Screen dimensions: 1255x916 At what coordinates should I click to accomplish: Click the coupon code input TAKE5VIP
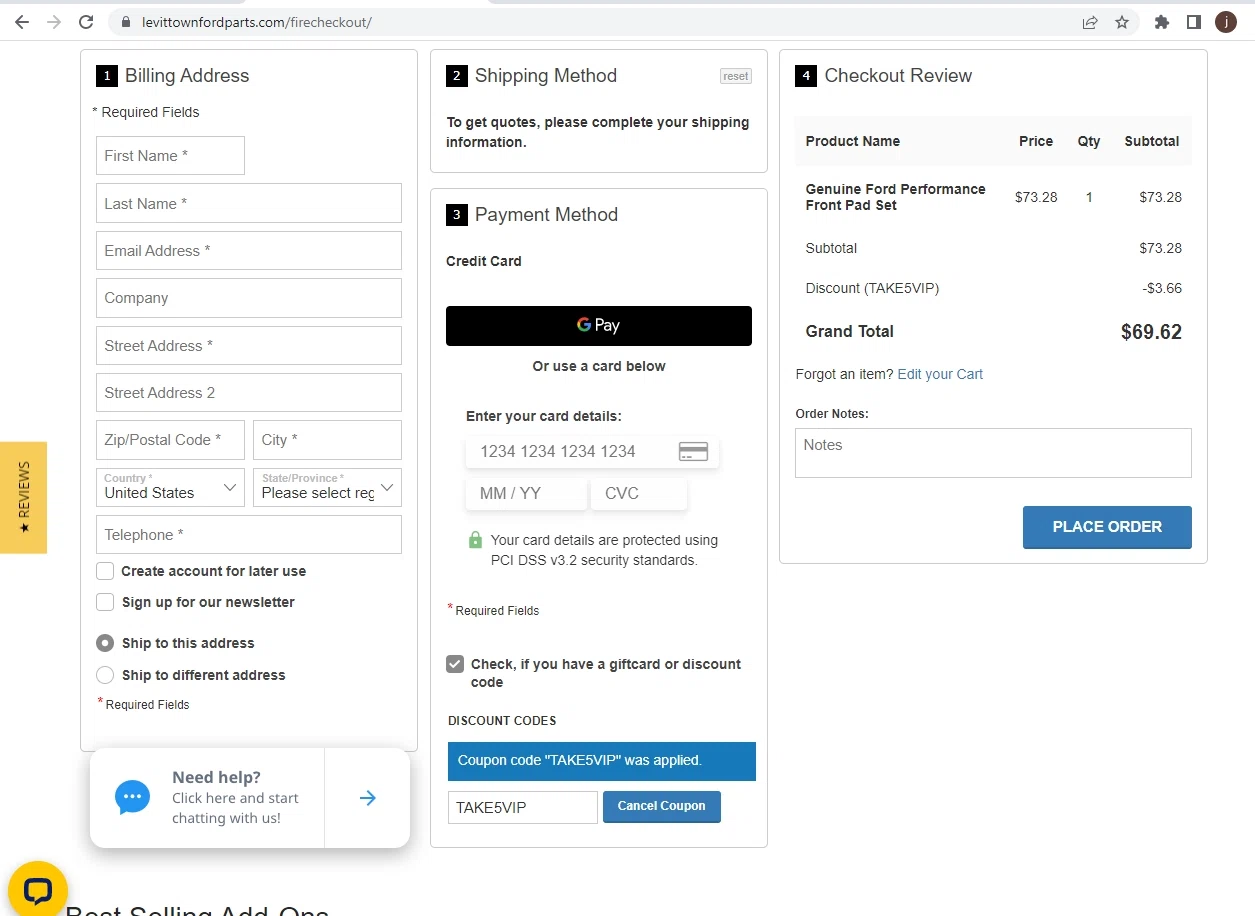click(x=523, y=808)
